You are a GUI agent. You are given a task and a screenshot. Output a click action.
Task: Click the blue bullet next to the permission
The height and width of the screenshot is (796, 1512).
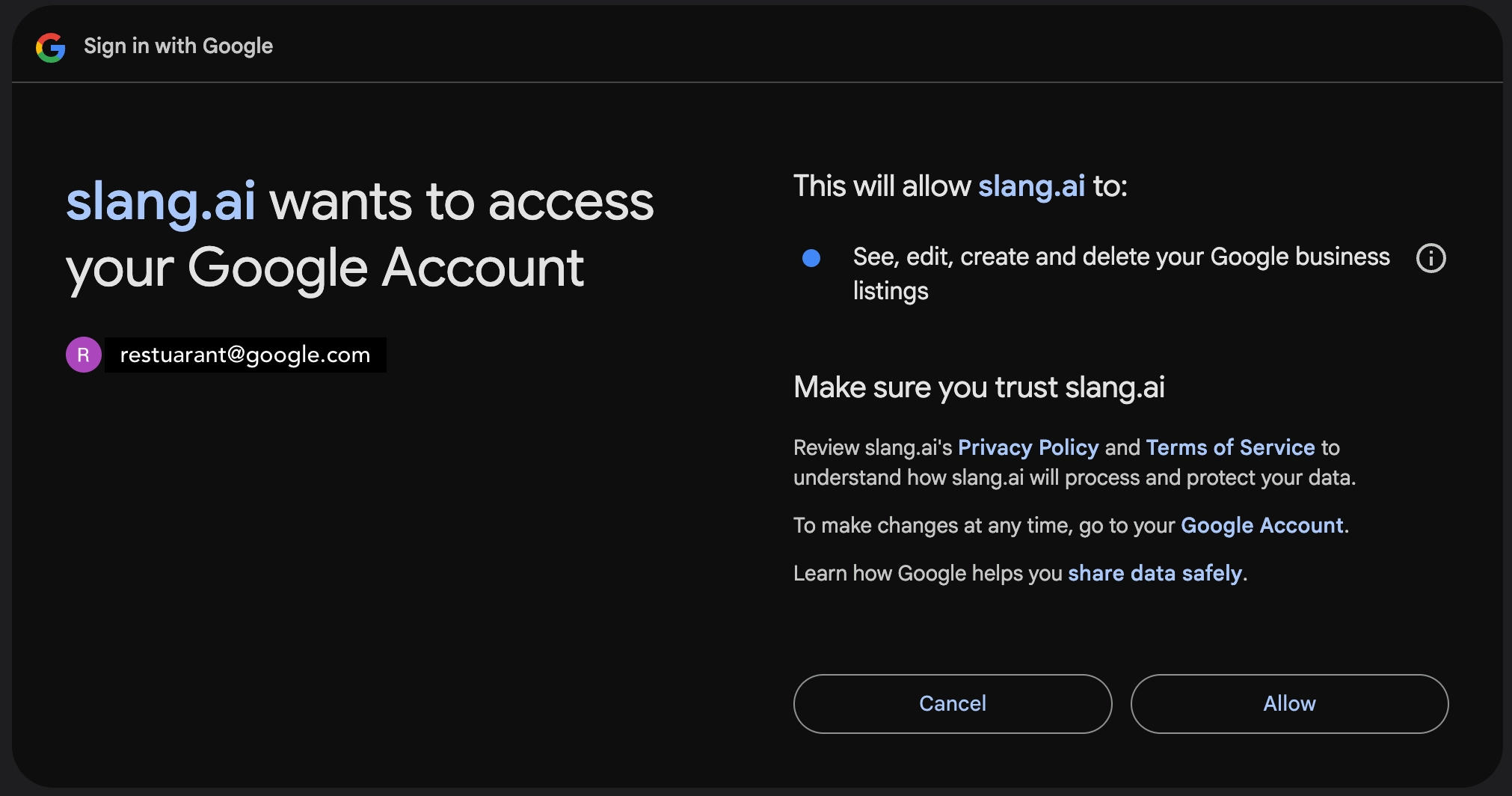click(x=811, y=258)
